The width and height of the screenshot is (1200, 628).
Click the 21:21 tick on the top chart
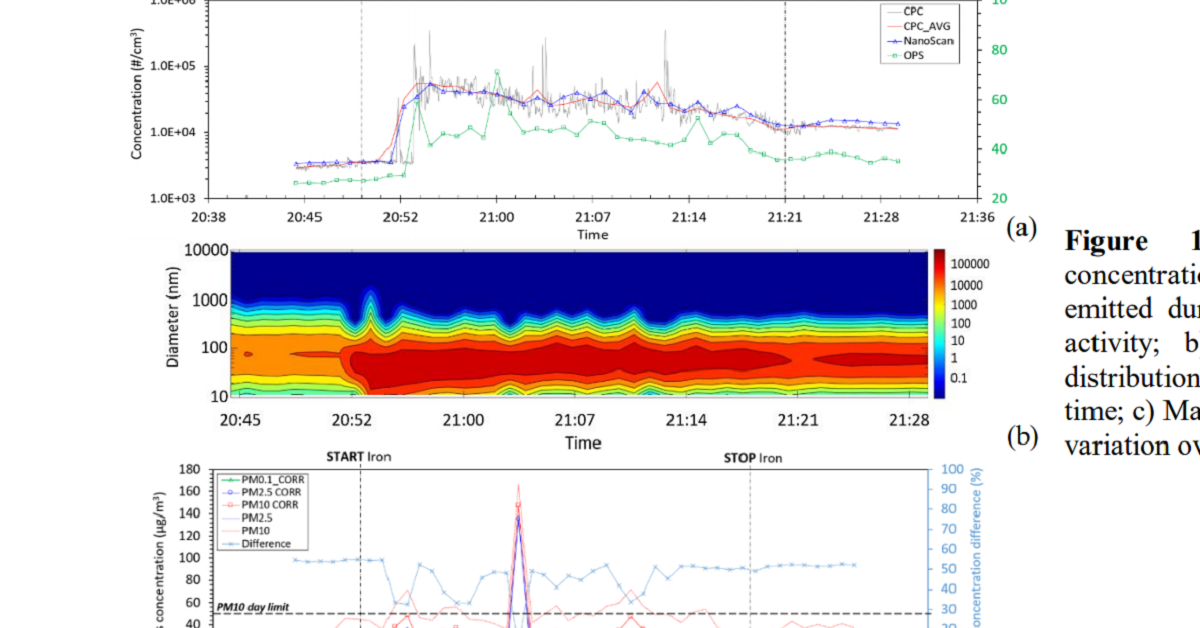(785, 216)
